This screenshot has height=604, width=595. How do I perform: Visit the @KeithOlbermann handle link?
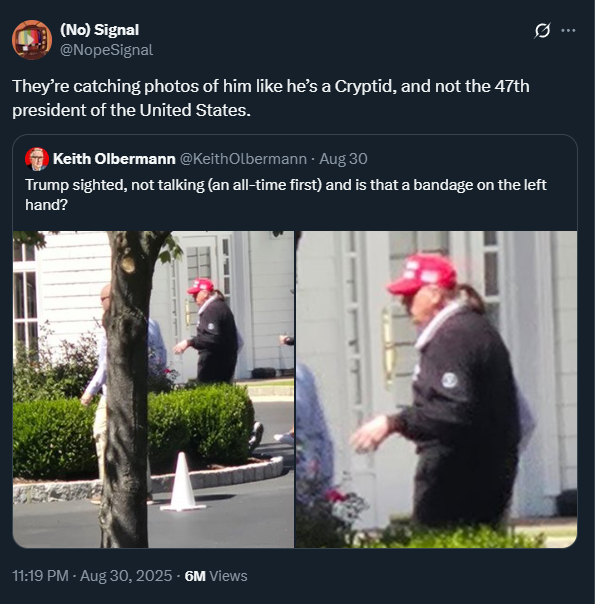(243, 159)
